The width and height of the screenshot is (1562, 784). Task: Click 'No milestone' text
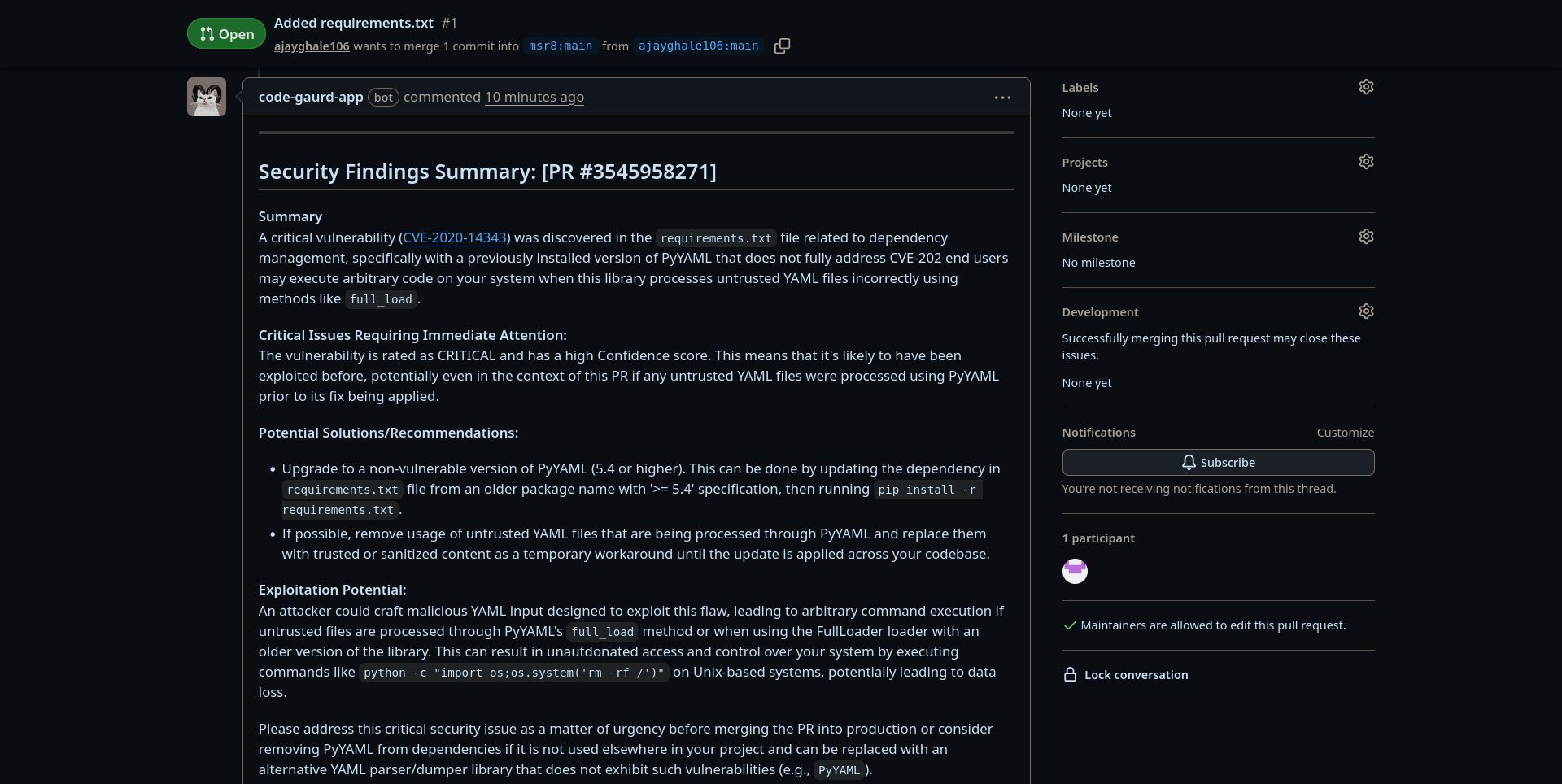[1098, 263]
